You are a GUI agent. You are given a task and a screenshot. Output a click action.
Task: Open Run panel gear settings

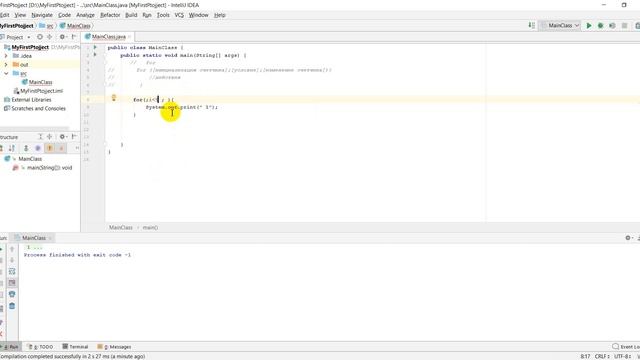[x=628, y=238]
